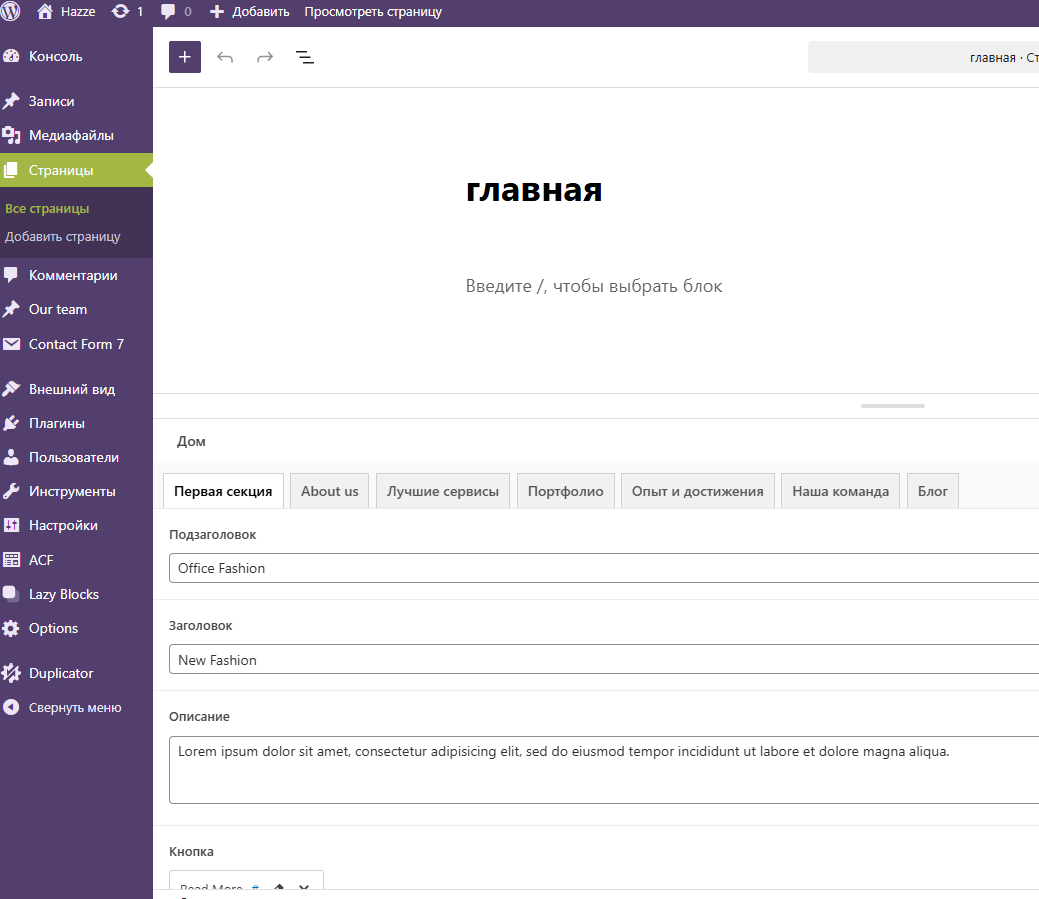Screen dimensions: 1039x899
Task: Switch to the Наша команда tab
Action: (x=840, y=491)
